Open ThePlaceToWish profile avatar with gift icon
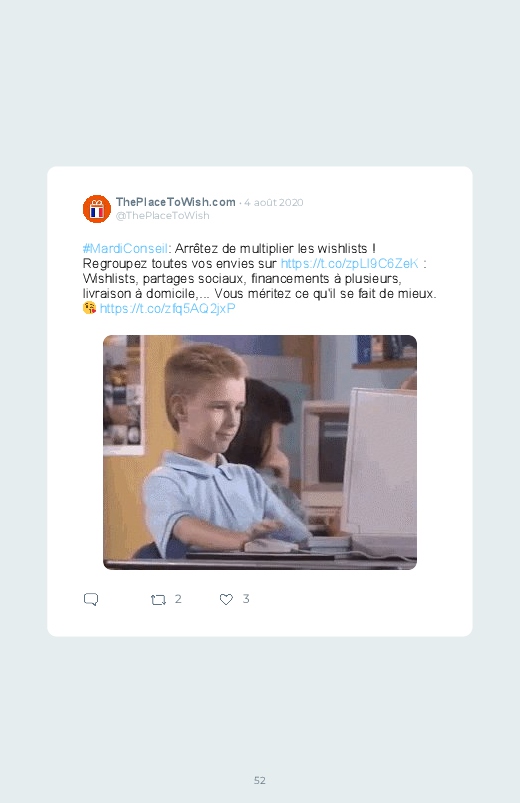Screen dimensions: 520x803 pos(97,209)
